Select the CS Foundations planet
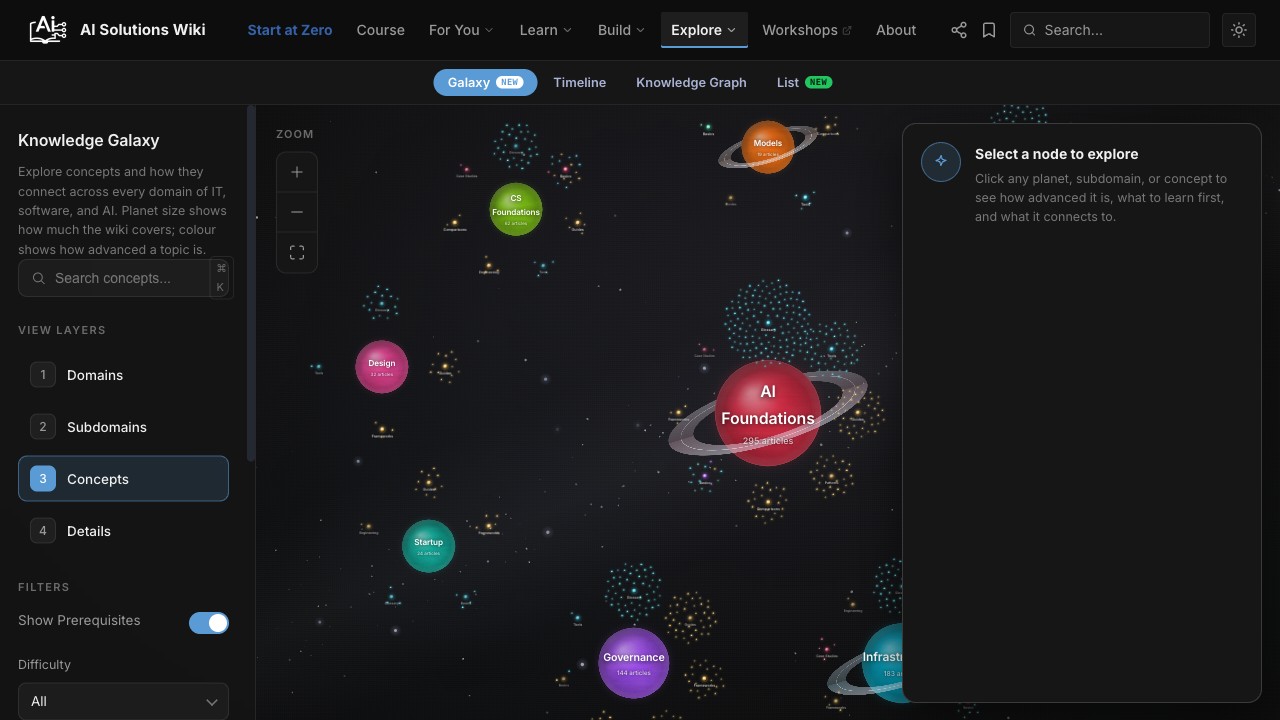The width and height of the screenshot is (1280, 720). [516, 209]
